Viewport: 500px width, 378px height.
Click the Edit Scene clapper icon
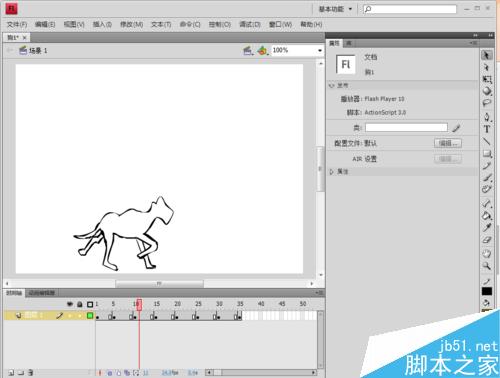(x=247, y=51)
